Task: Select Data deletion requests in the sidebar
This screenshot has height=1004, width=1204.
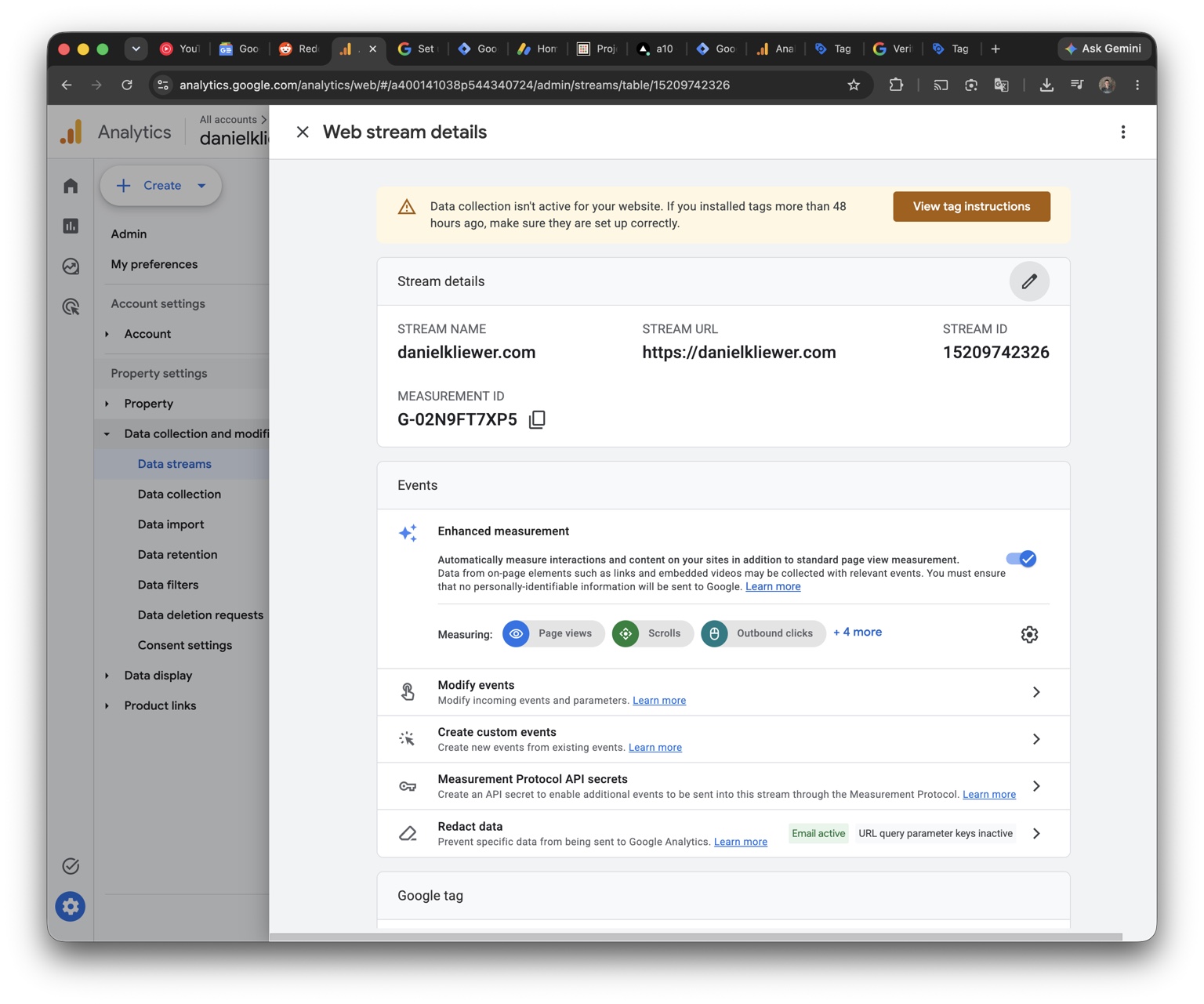Action: click(201, 615)
